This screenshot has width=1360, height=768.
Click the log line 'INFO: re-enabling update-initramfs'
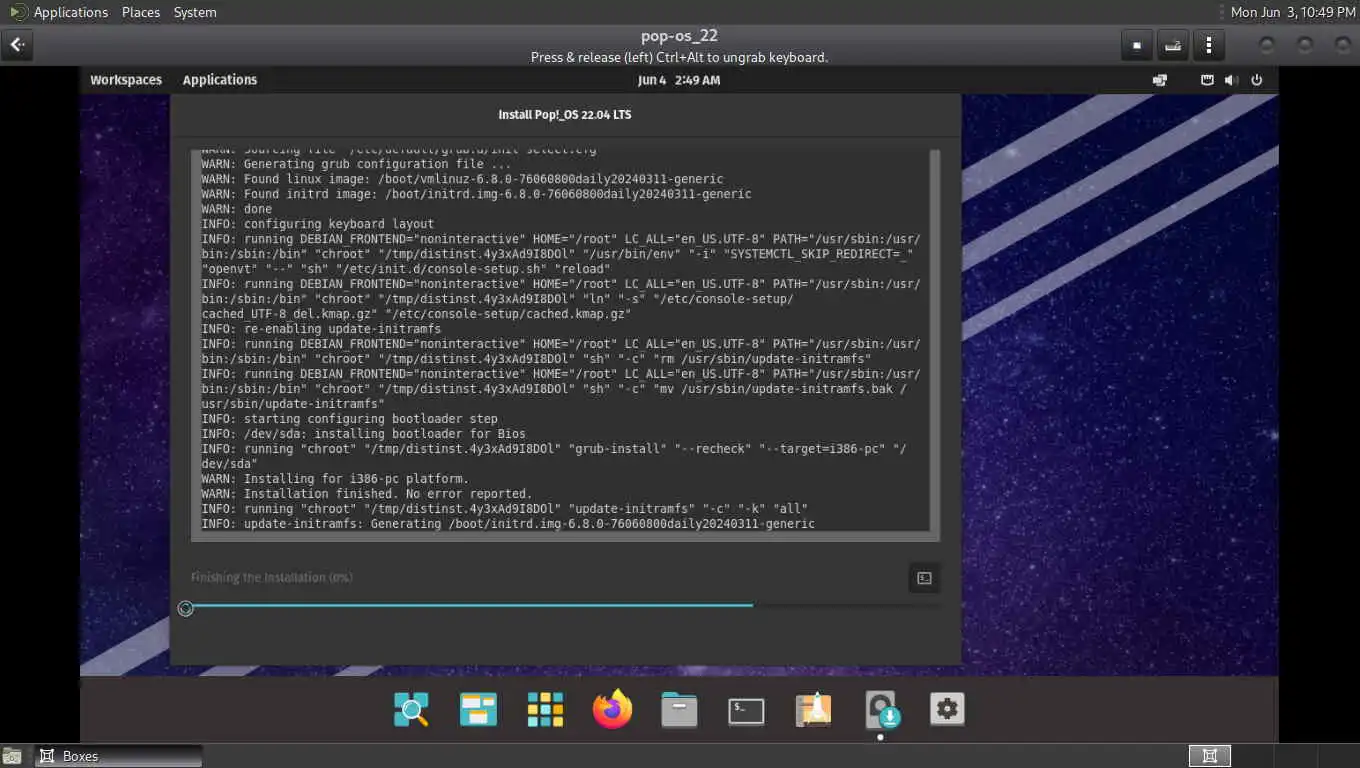tap(321, 329)
